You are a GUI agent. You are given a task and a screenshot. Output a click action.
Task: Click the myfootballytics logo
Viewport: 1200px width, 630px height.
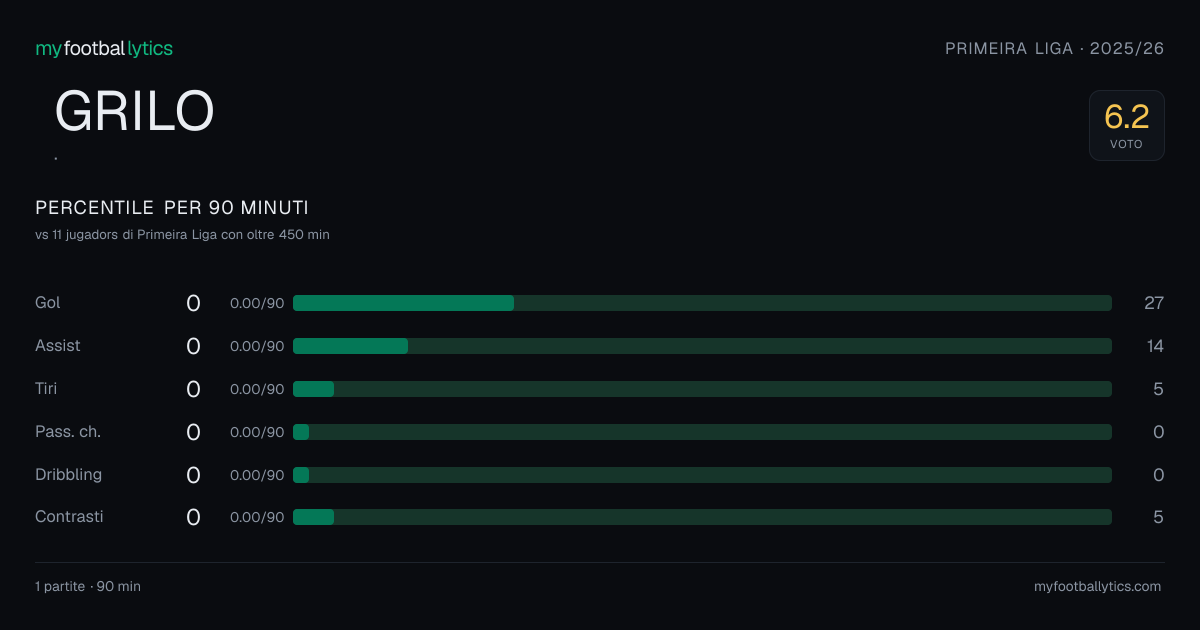click(x=104, y=48)
